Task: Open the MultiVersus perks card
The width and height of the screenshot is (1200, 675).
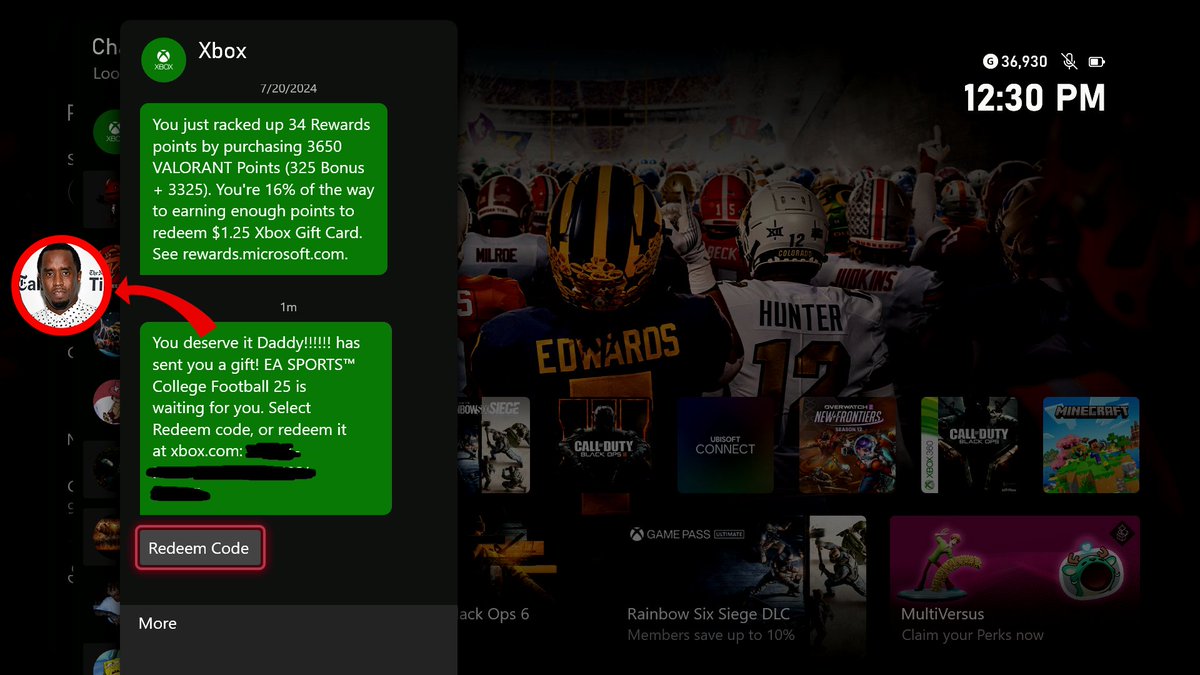Action: 1015,583
